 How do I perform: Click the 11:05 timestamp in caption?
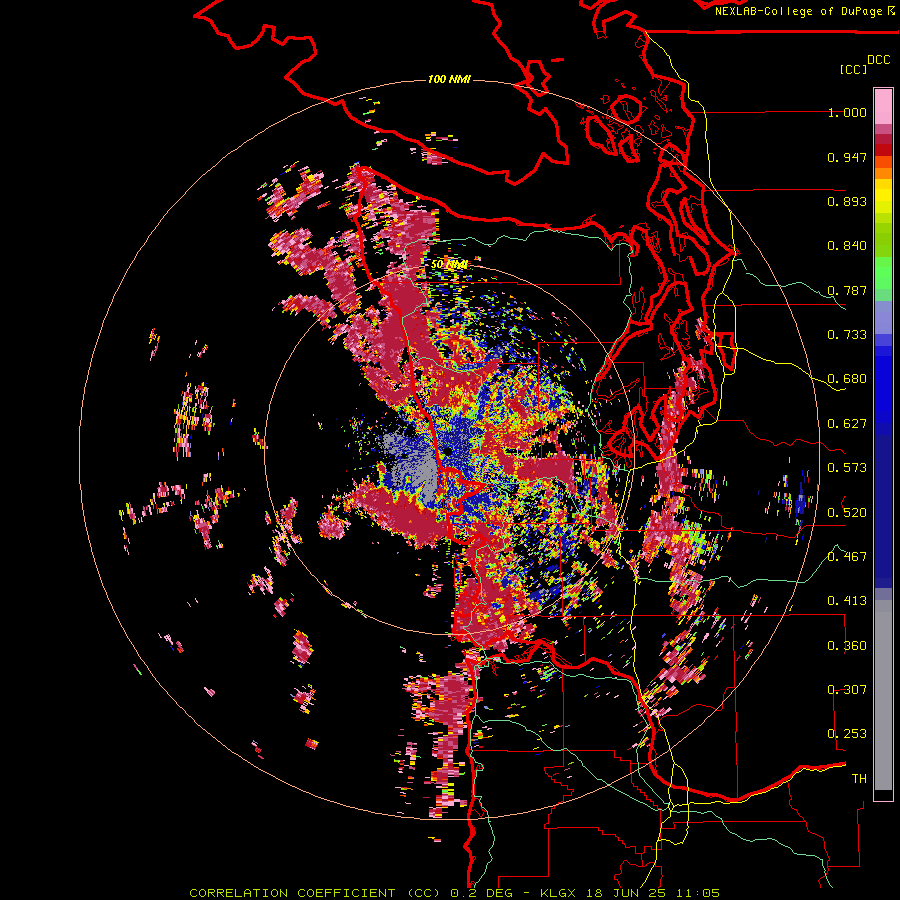(698, 893)
